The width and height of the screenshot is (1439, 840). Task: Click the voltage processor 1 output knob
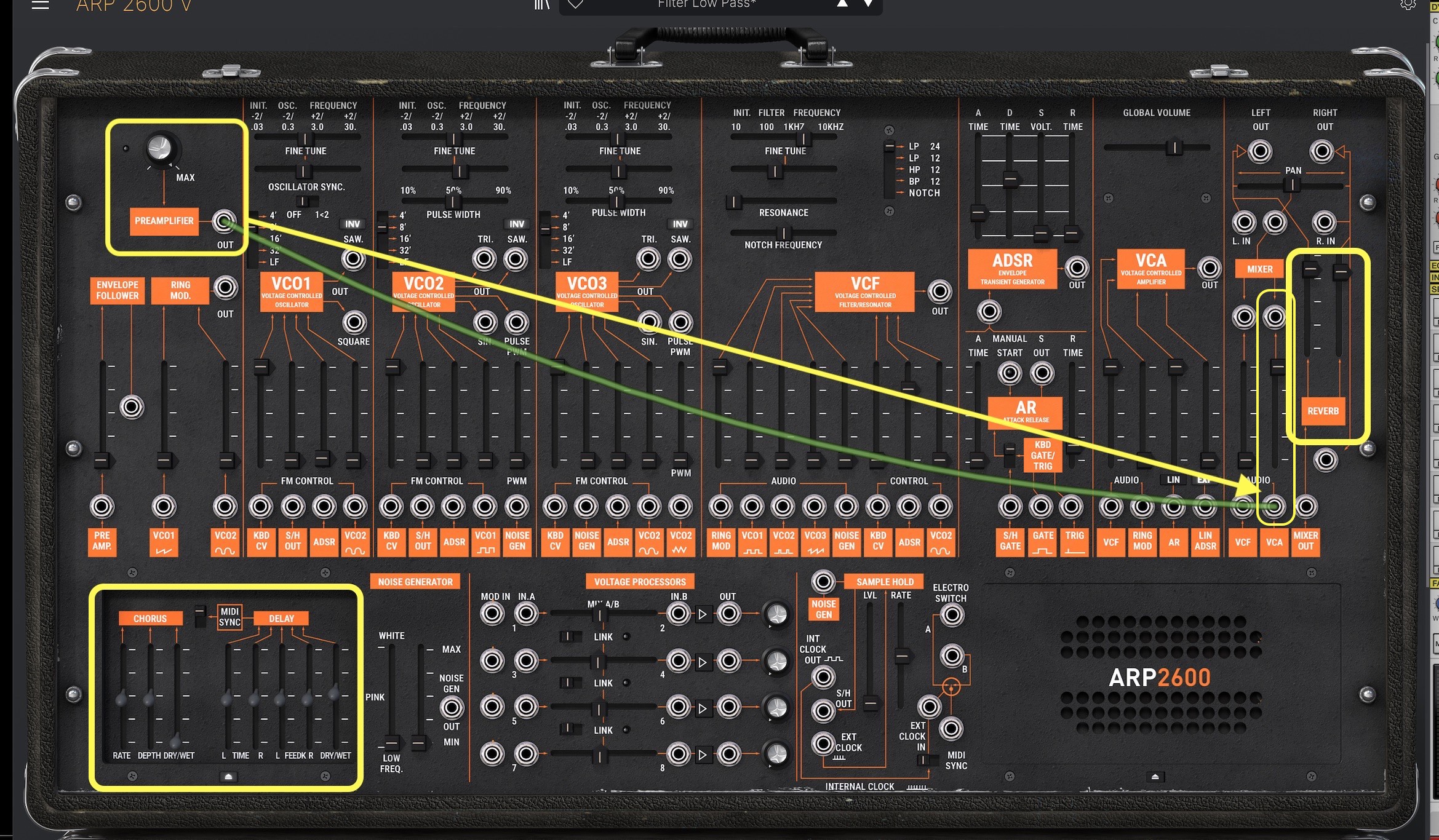pyautogui.click(x=776, y=614)
